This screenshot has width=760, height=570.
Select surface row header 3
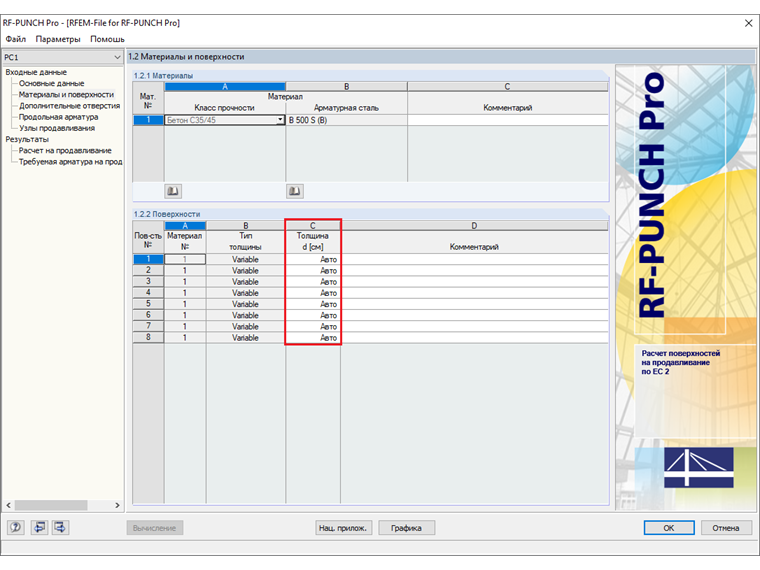tap(148, 282)
